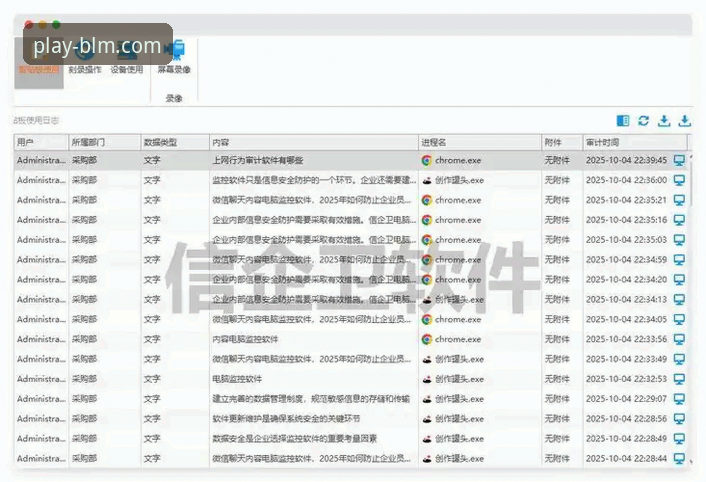This screenshot has width=706, height=482.
Task: Open monitor icon for 22:34:05 row
Action: point(679,319)
